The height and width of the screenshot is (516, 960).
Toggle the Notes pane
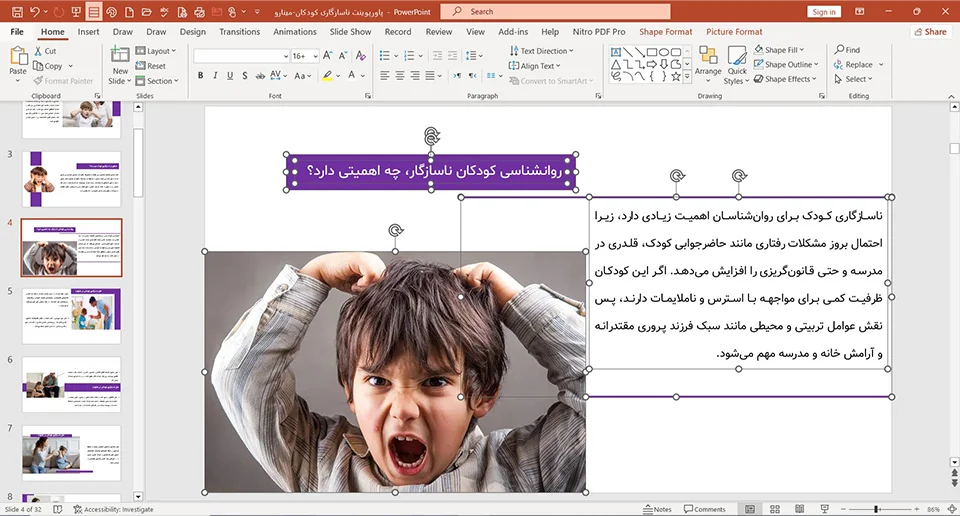coord(658,509)
